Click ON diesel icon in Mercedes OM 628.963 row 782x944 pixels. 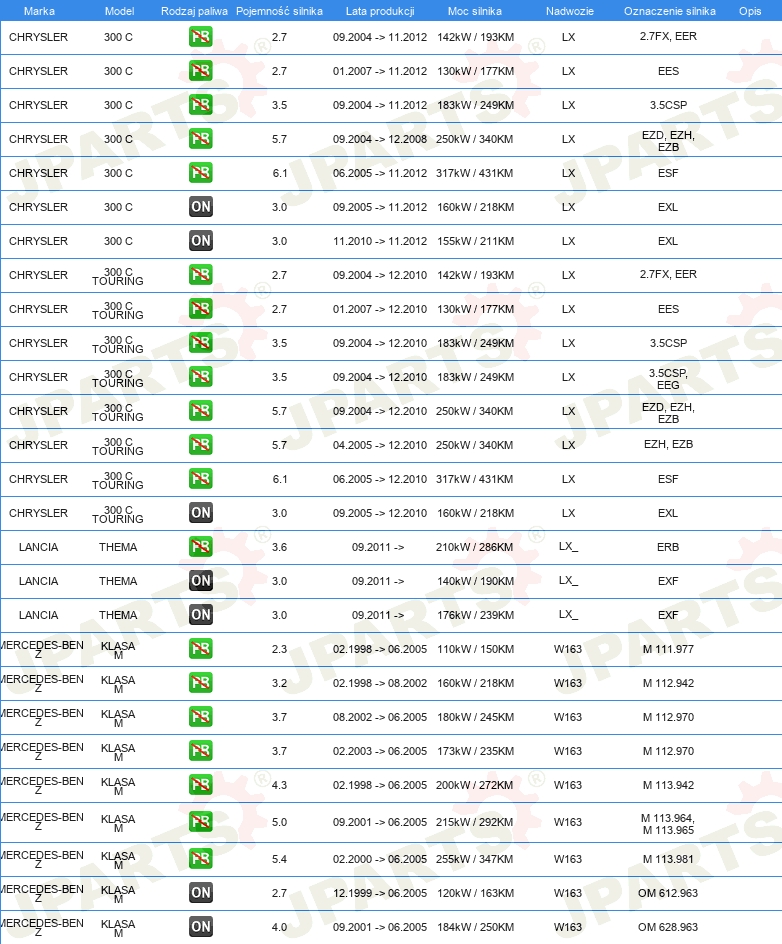200,927
